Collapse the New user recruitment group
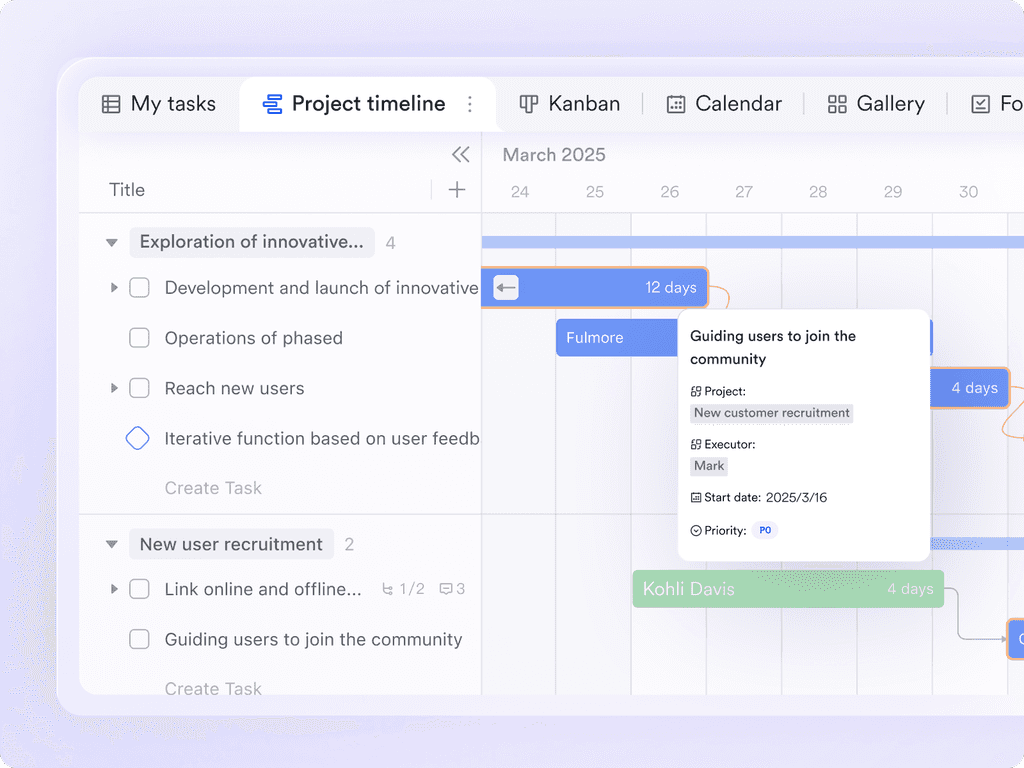The width and height of the screenshot is (1024, 768). (111, 544)
